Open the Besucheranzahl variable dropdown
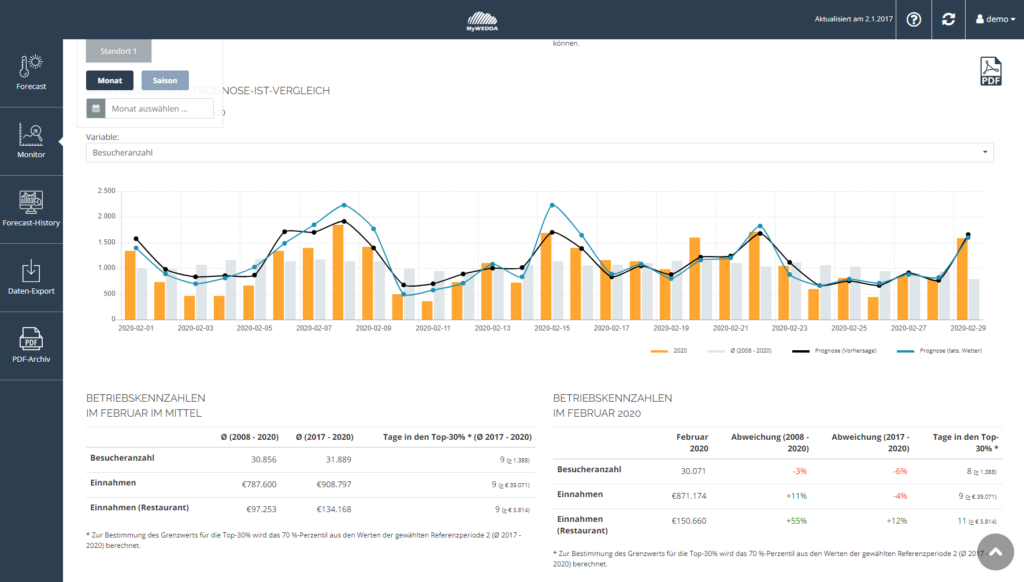 click(540, 153)
